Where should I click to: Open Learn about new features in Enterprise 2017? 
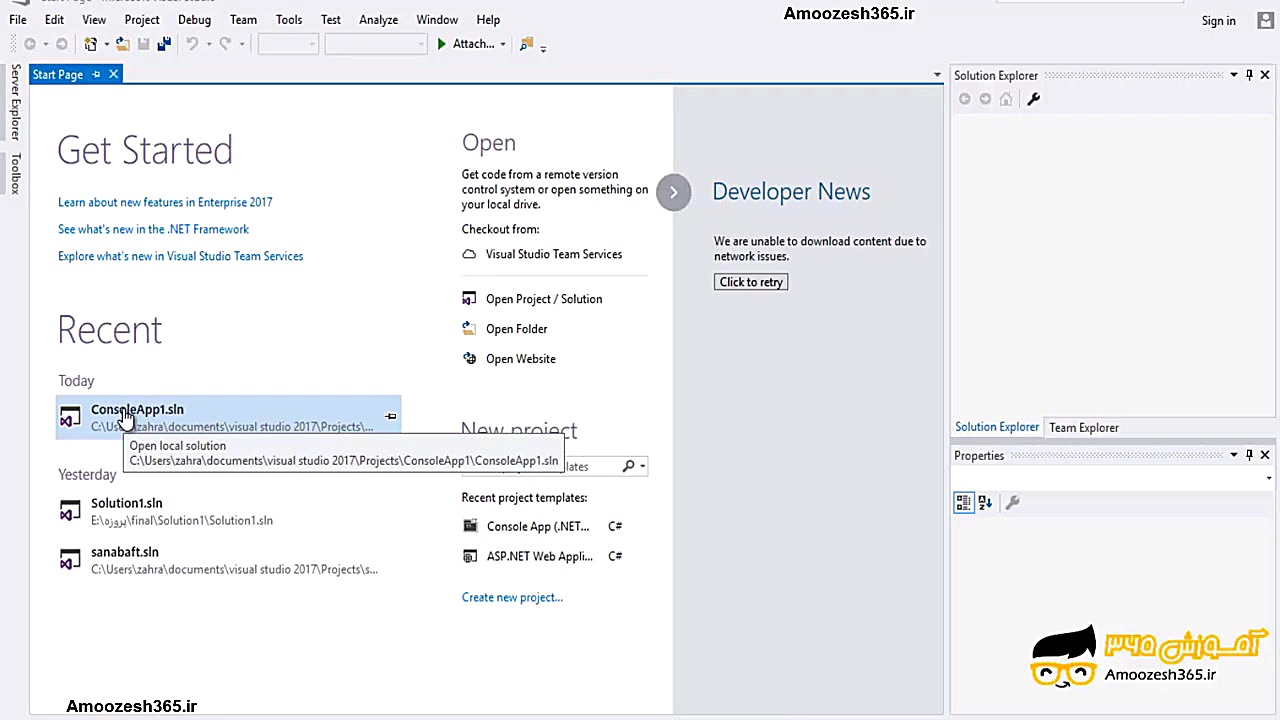pos(165,202)
